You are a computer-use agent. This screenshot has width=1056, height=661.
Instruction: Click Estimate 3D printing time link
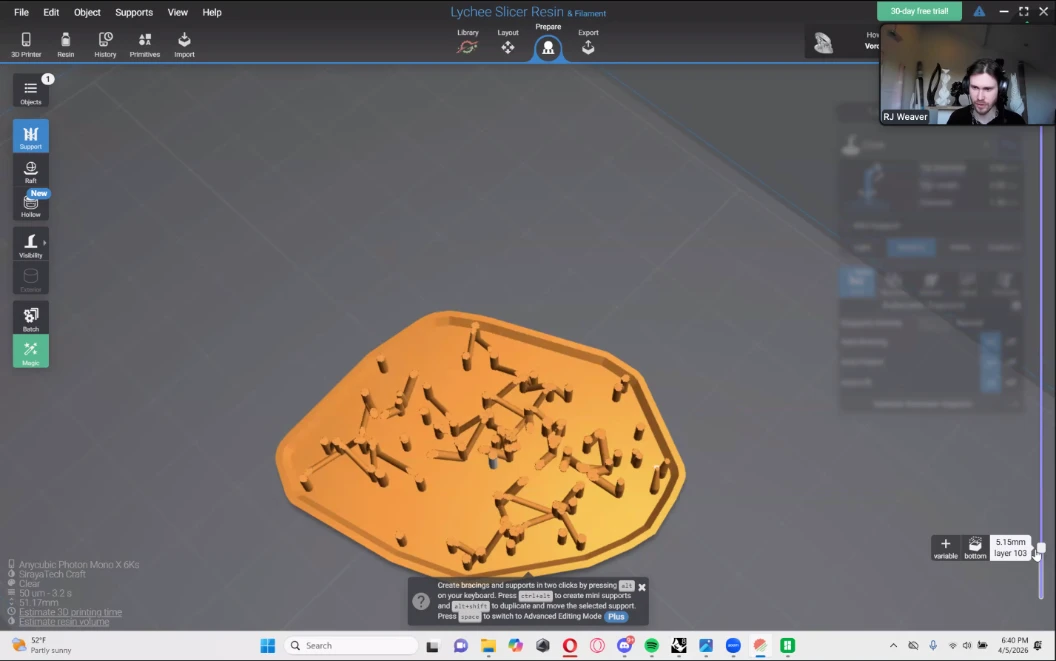tap(70, 612)
